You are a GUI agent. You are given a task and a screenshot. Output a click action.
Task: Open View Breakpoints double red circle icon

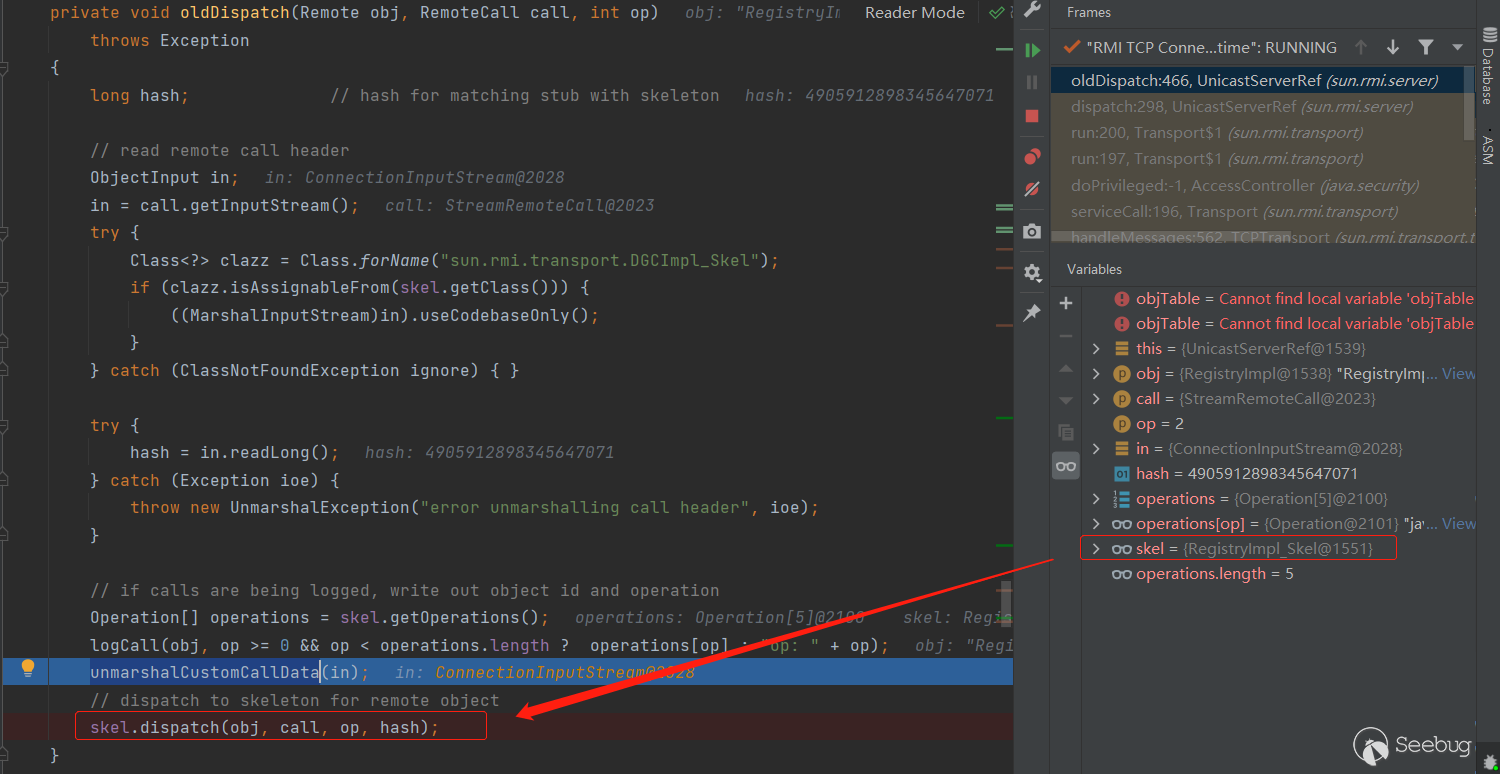tap(1033, 157)
